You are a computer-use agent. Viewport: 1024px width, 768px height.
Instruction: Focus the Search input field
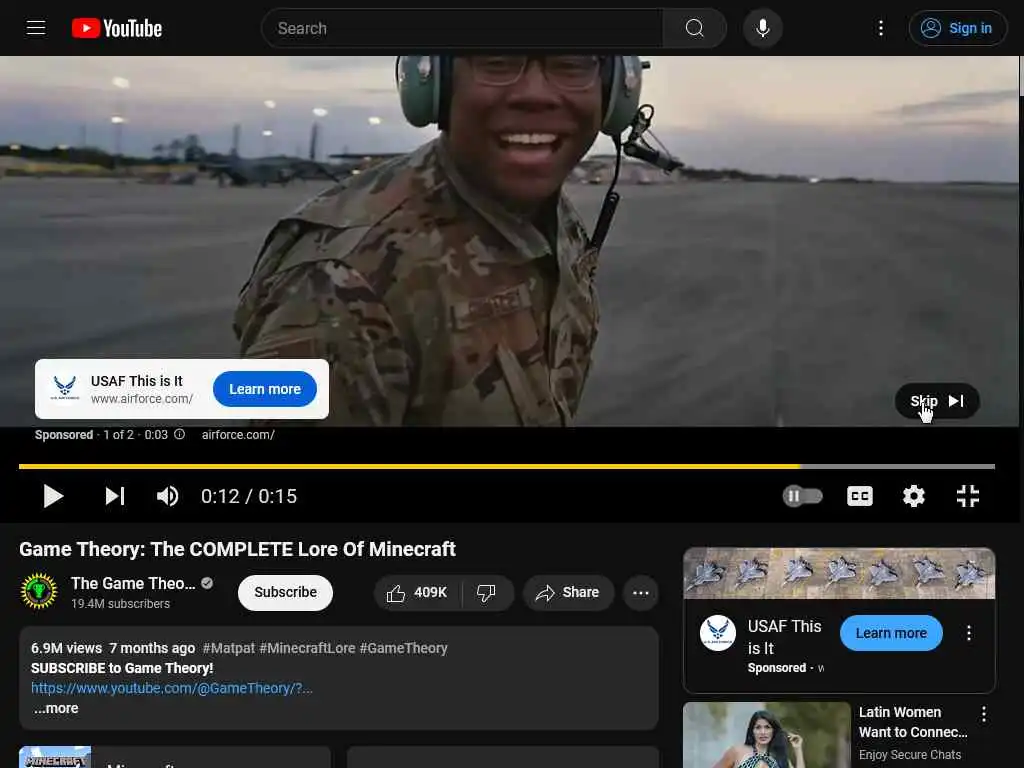[462, 28]
